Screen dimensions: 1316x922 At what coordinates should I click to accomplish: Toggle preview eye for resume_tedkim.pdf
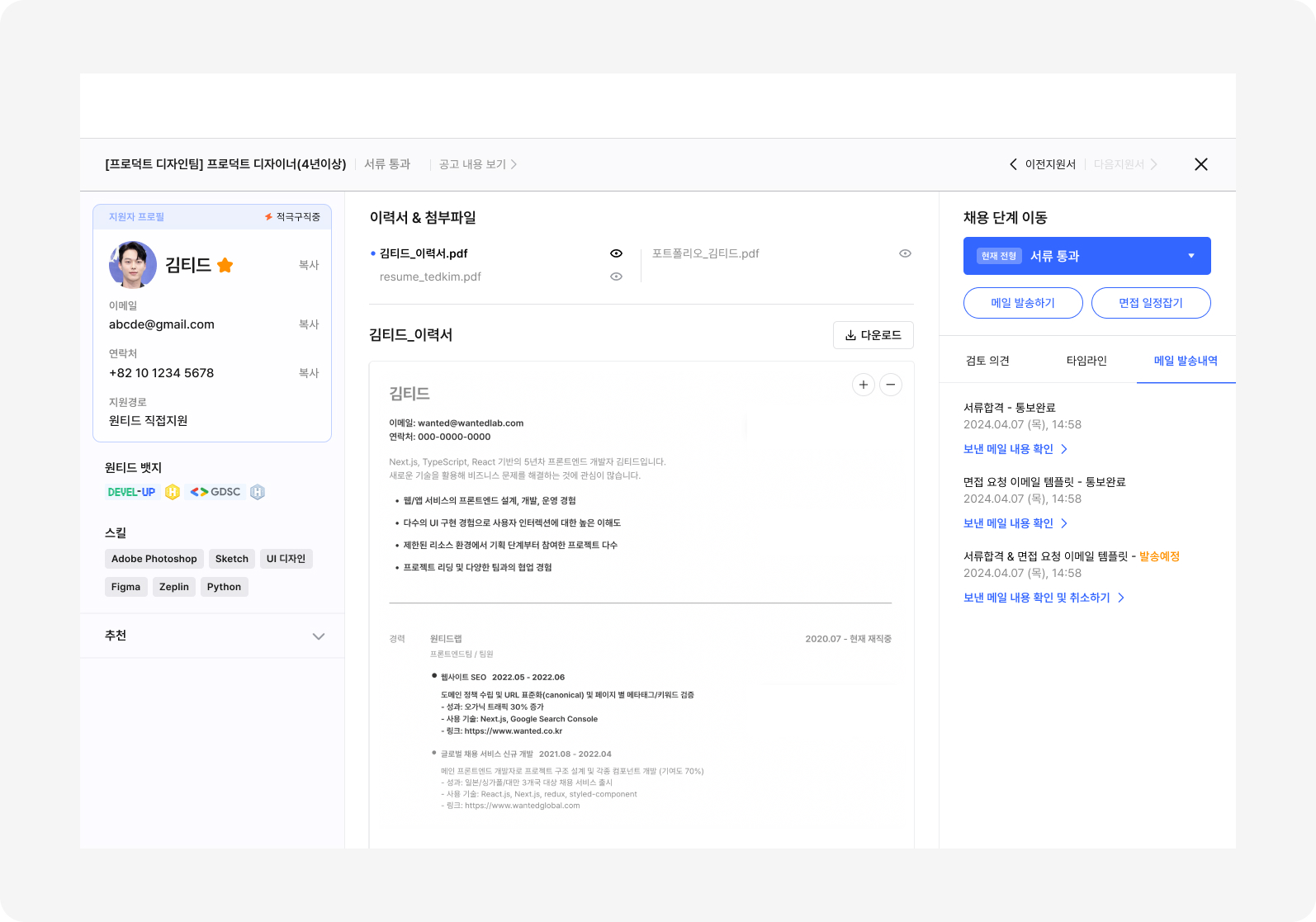[616, 277]
